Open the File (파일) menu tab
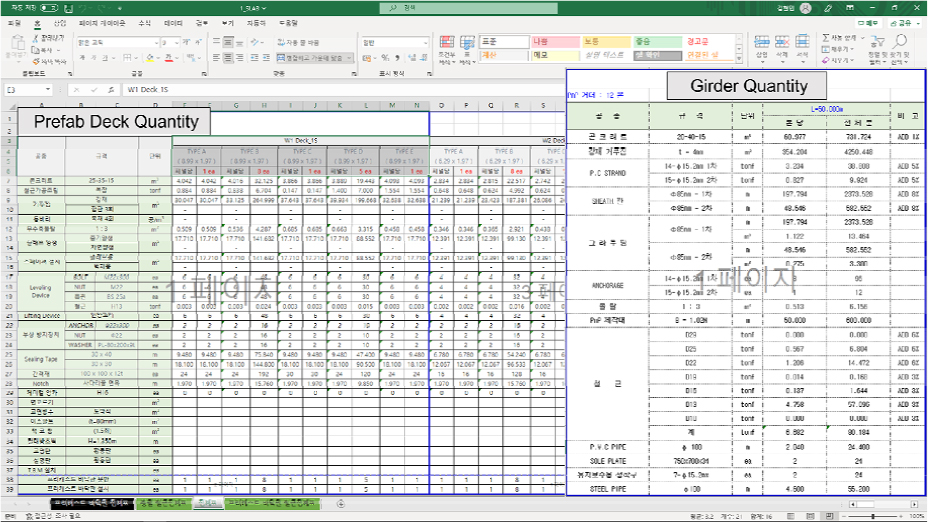The width and height of the screenshot is (928, 522). (14, 23)
